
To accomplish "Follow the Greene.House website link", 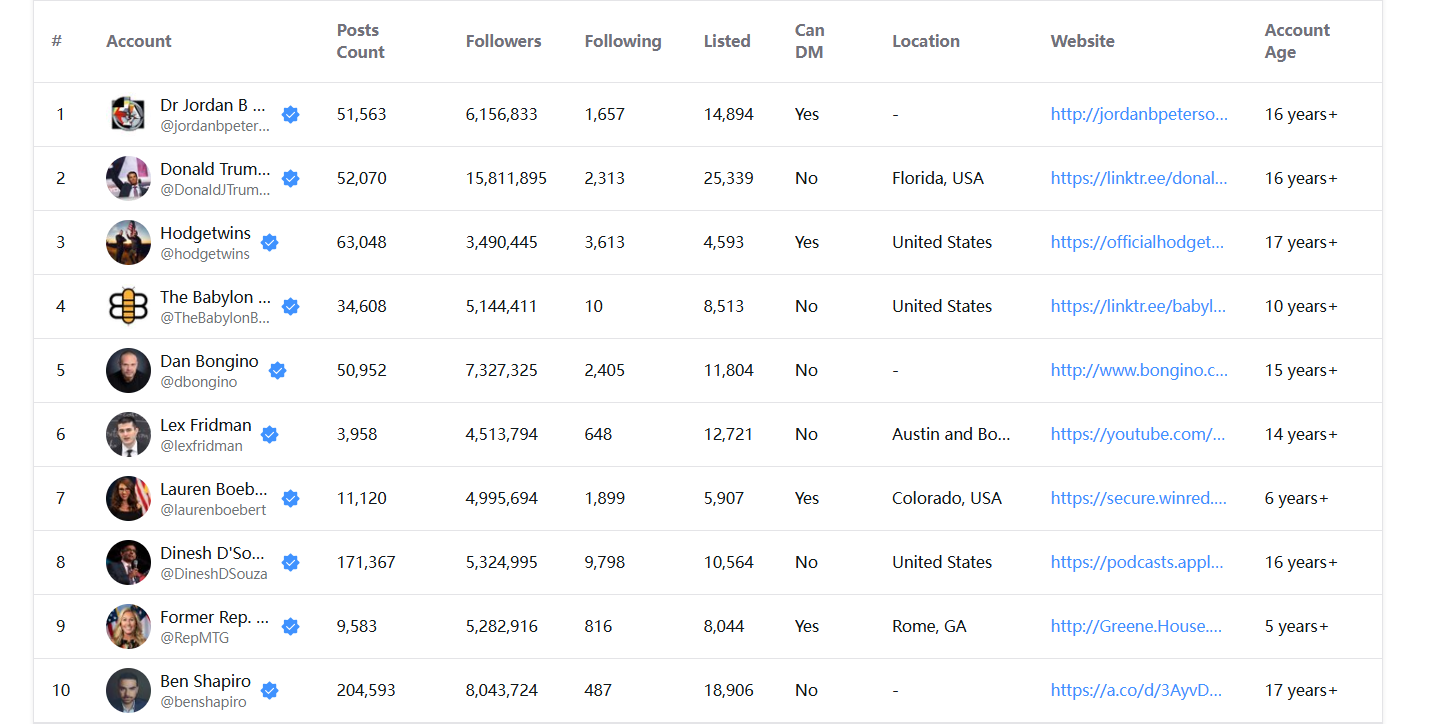I will coord(1136,627).
